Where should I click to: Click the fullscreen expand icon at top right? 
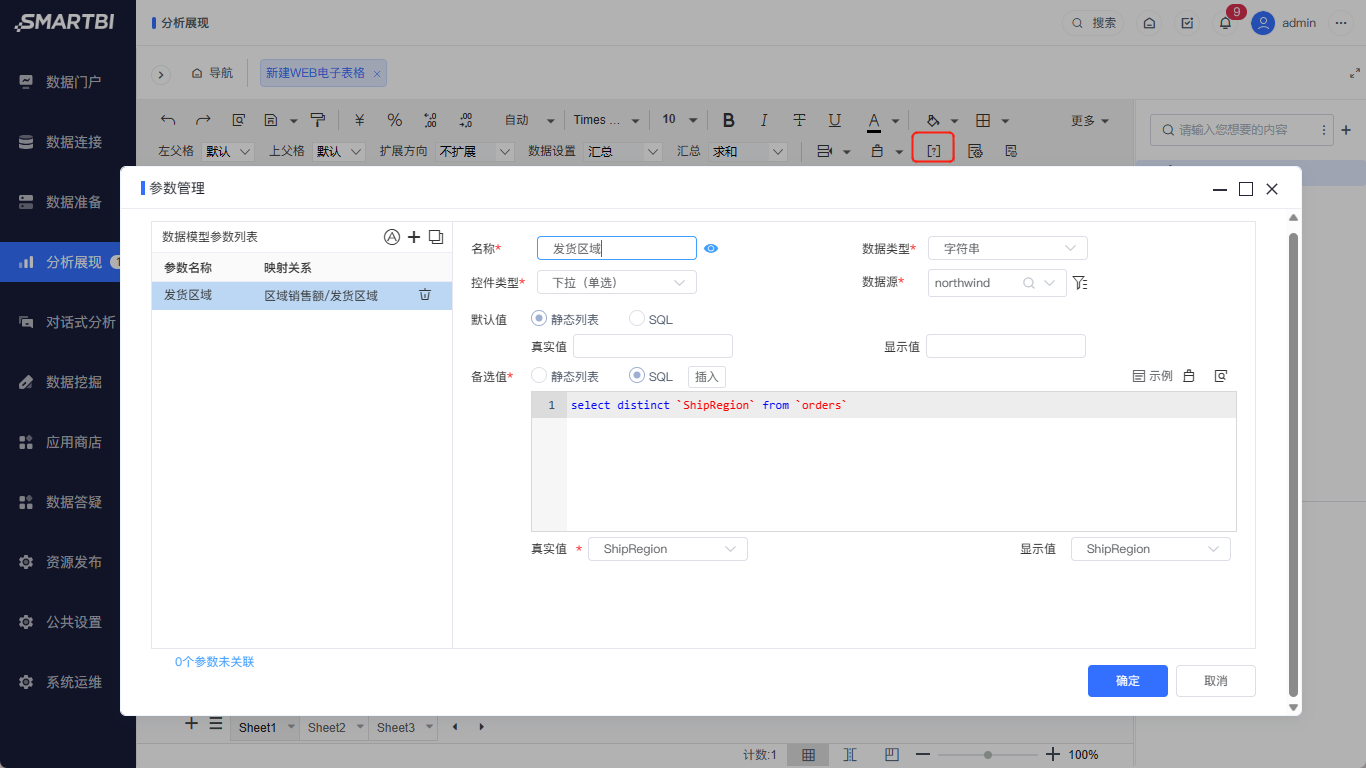tap(1355, 73)
